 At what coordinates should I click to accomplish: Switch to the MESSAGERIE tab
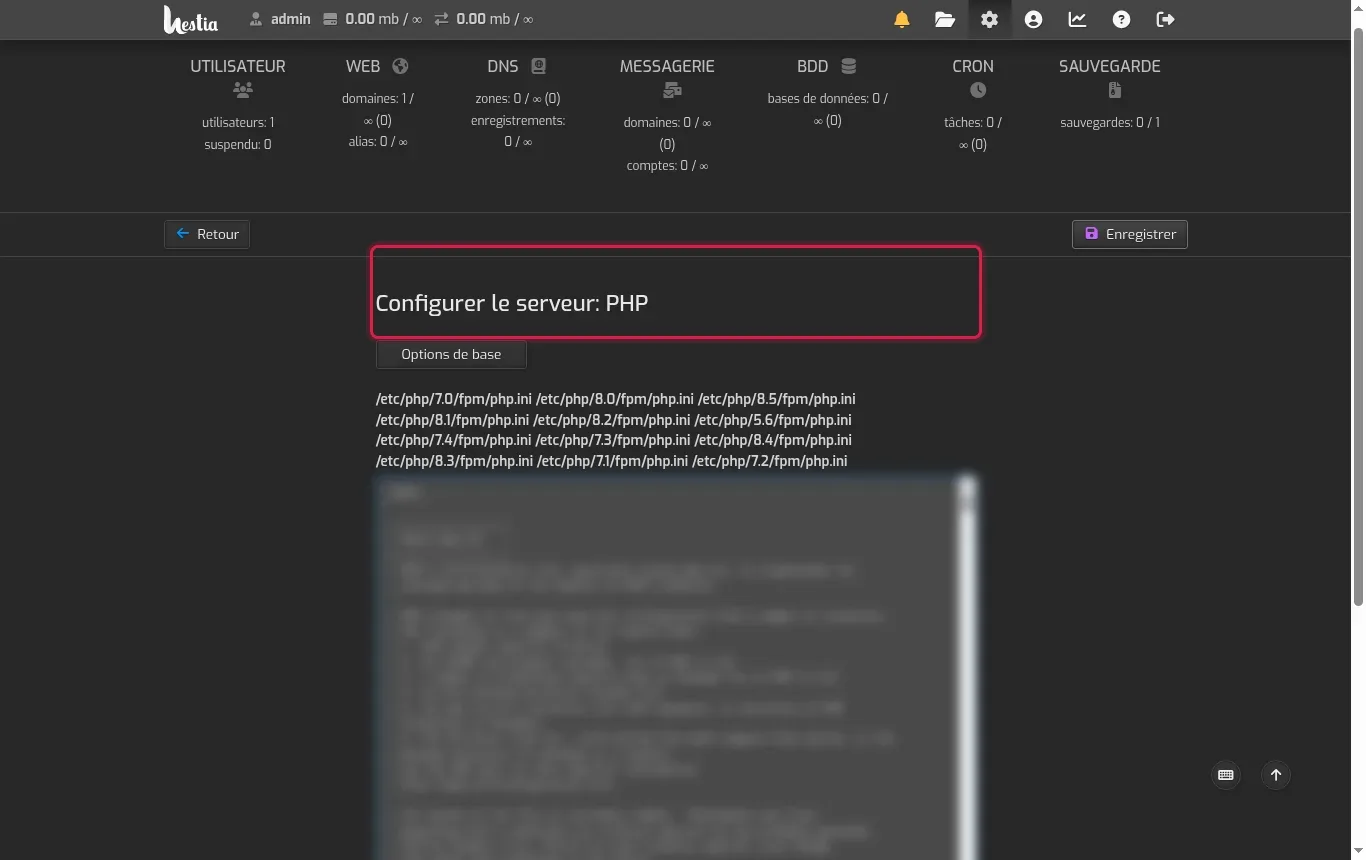click(x=667, y=66)
